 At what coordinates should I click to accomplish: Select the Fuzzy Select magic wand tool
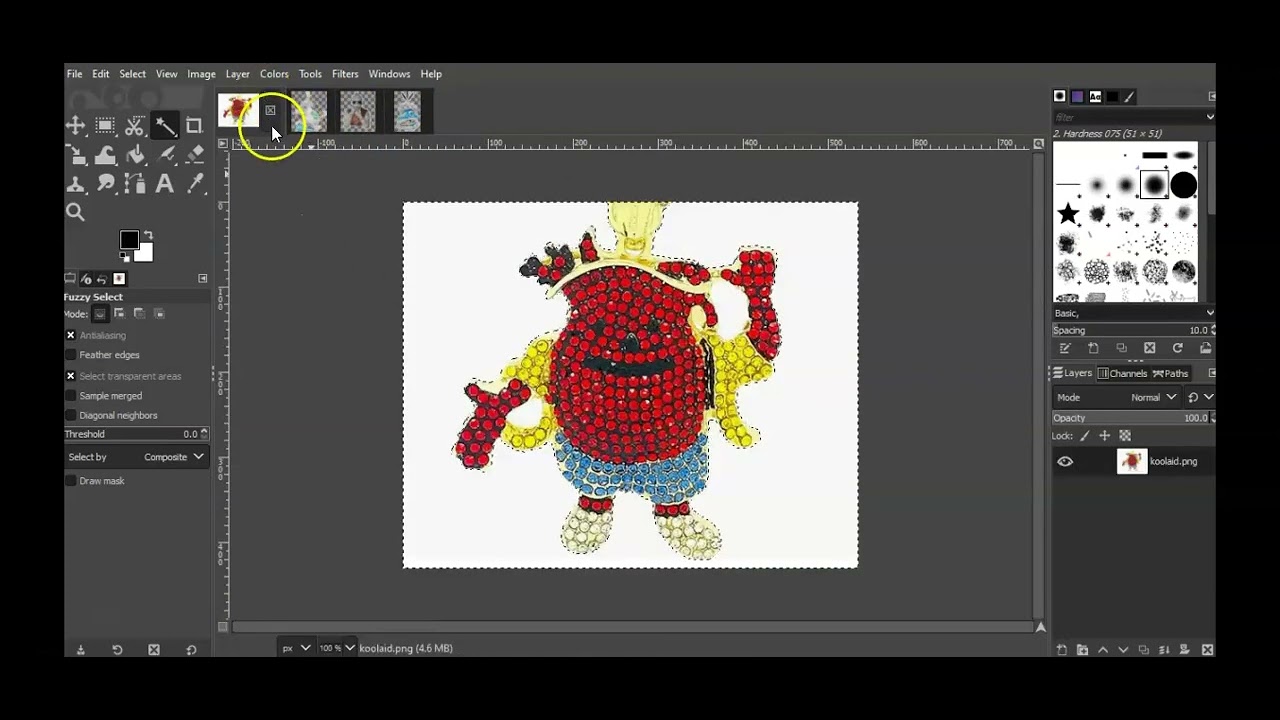(x=165, y=126)
